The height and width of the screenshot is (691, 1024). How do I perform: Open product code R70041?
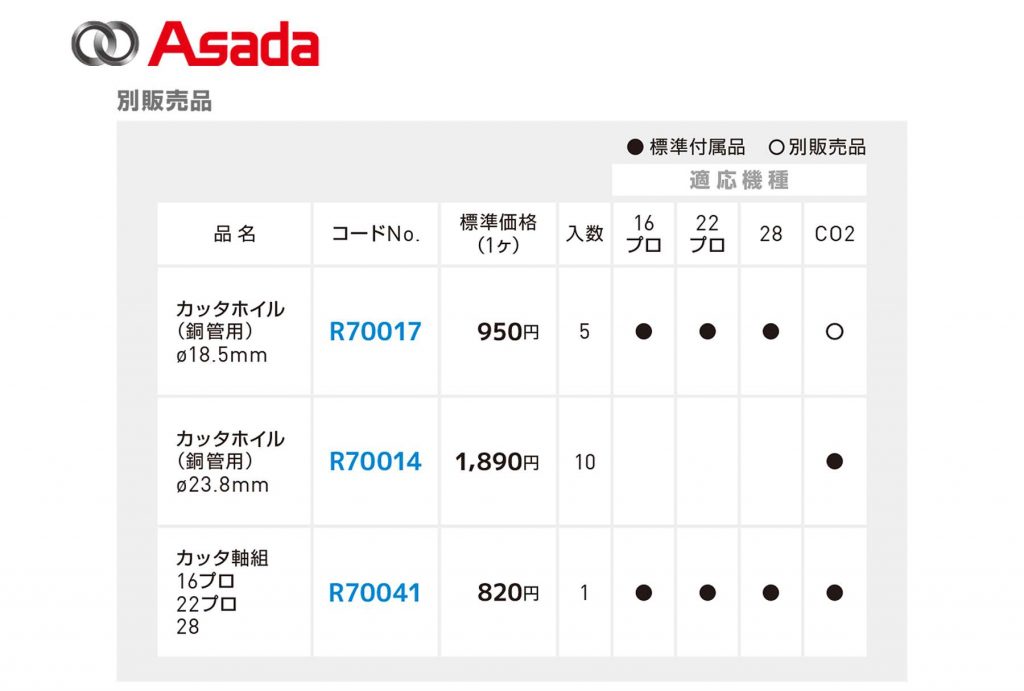(375, 593)
